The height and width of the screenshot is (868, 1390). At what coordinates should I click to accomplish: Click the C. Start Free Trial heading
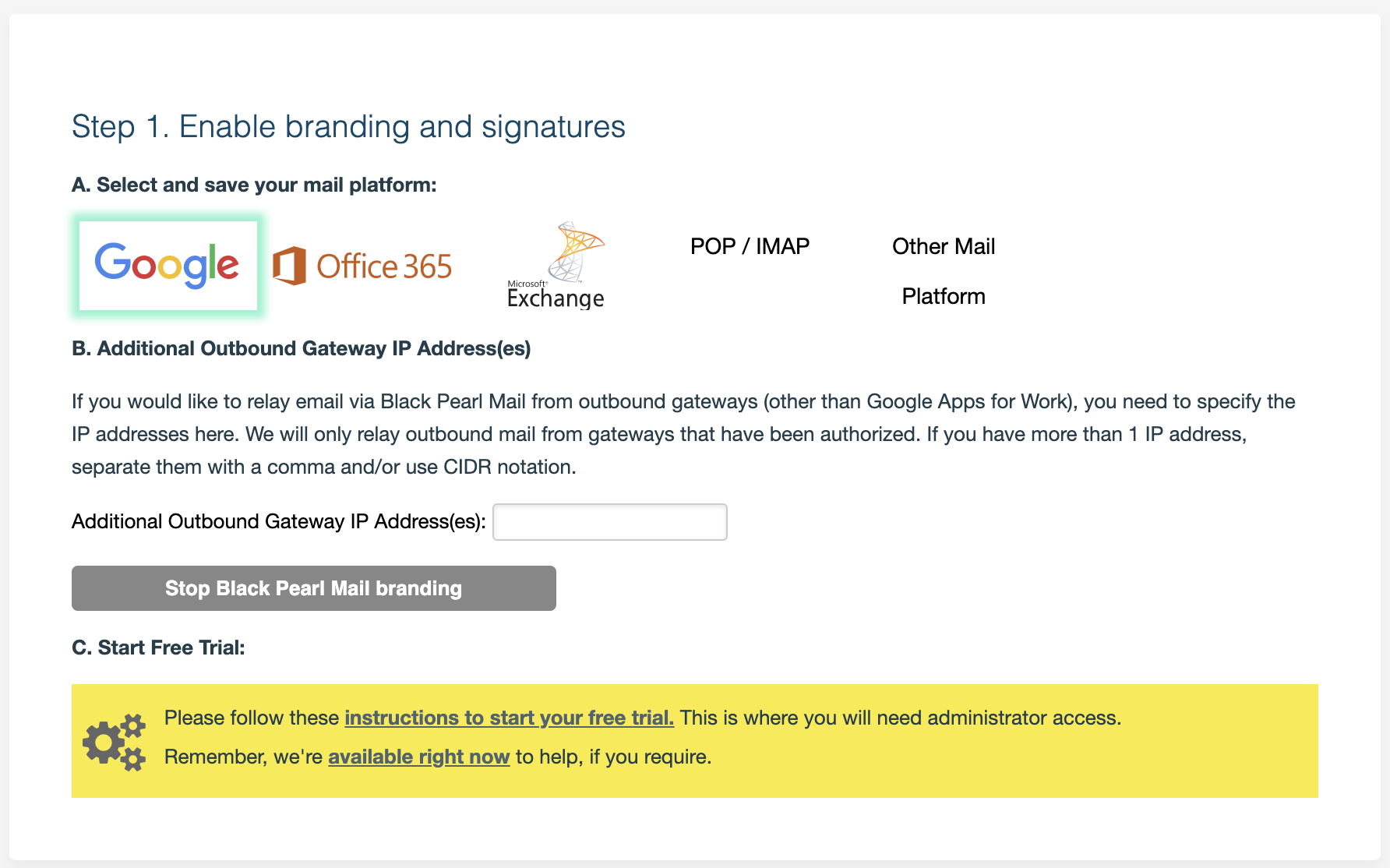(158, 647)
